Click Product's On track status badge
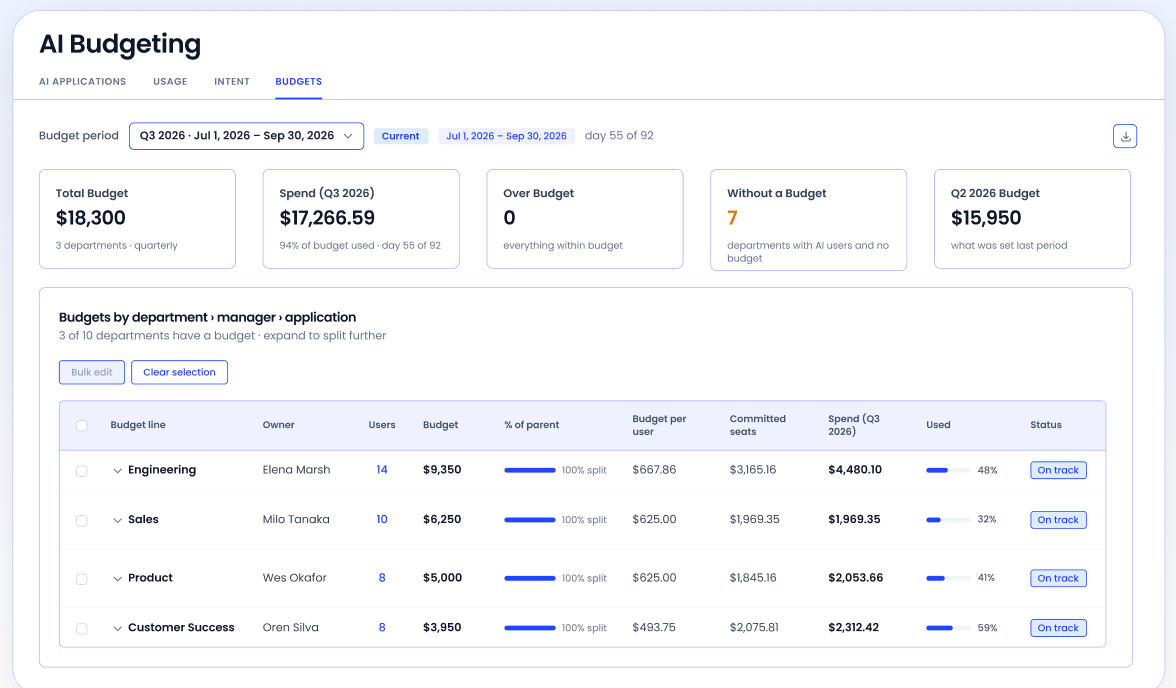The height and width of the screenshot is (688, 1176). (1058, 578)
